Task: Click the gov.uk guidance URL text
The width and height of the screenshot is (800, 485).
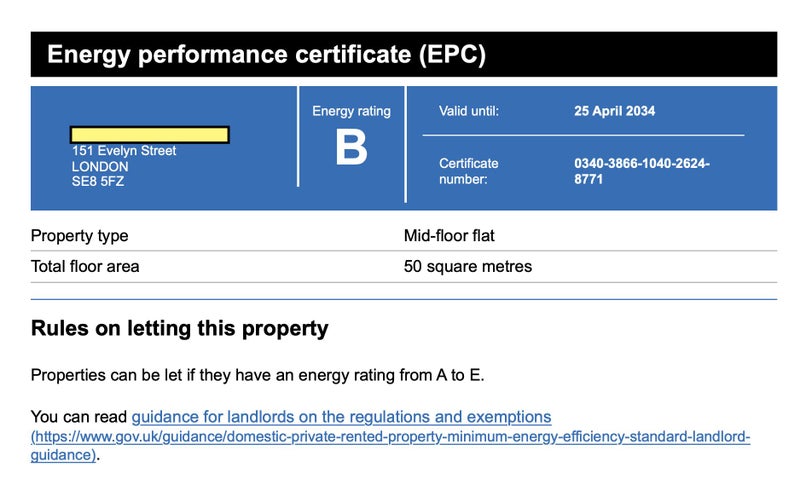Action: coord(390,437)
